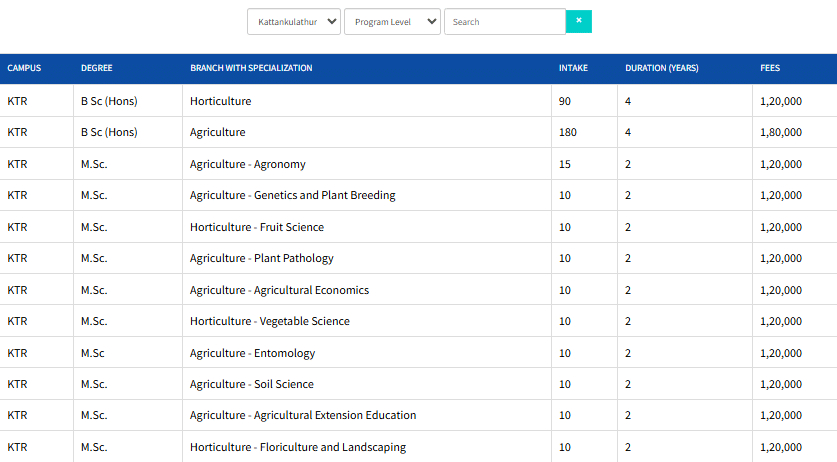Click Agriculture - Plant Pathology entry

click(261, 258)
